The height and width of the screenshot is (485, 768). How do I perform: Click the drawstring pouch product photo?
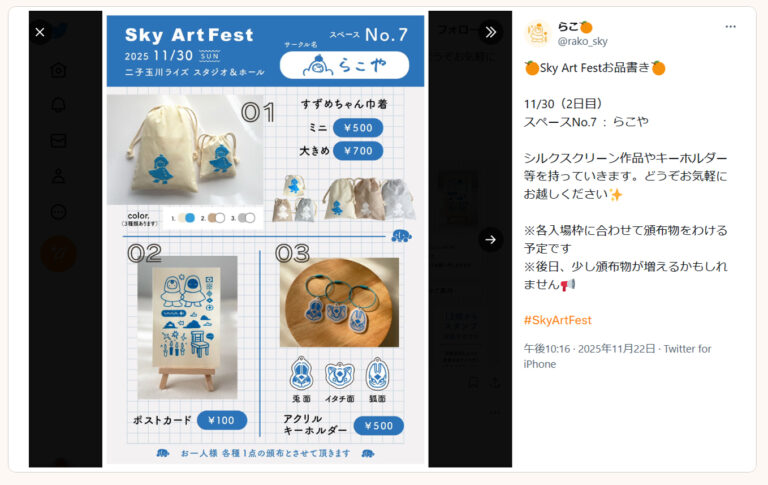[185, 149]
